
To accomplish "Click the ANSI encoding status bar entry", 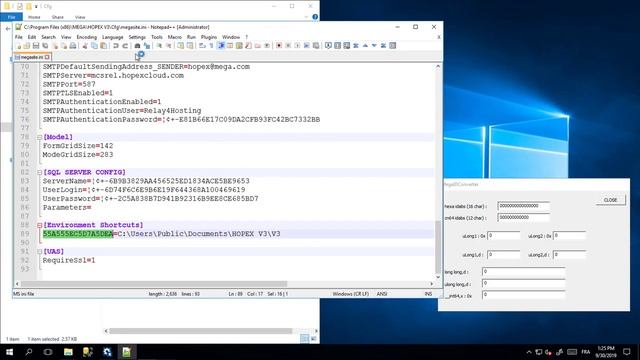I will pyautogui.click(x=382, y=294).
